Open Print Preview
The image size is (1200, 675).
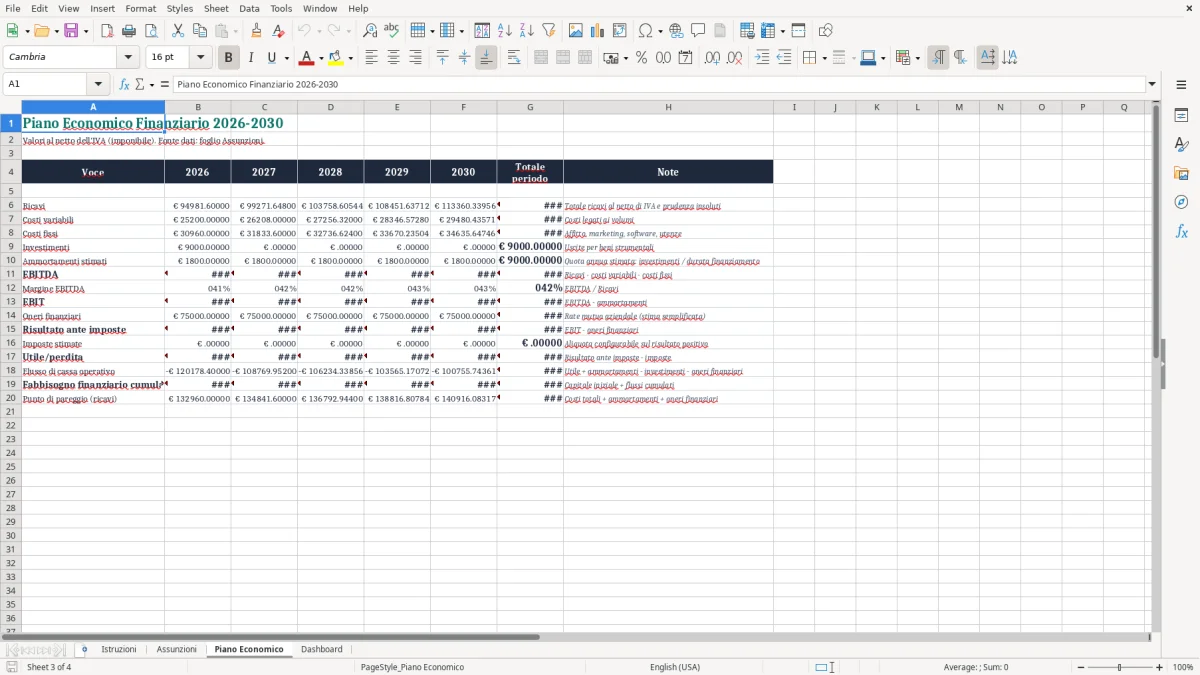(151, 31)
